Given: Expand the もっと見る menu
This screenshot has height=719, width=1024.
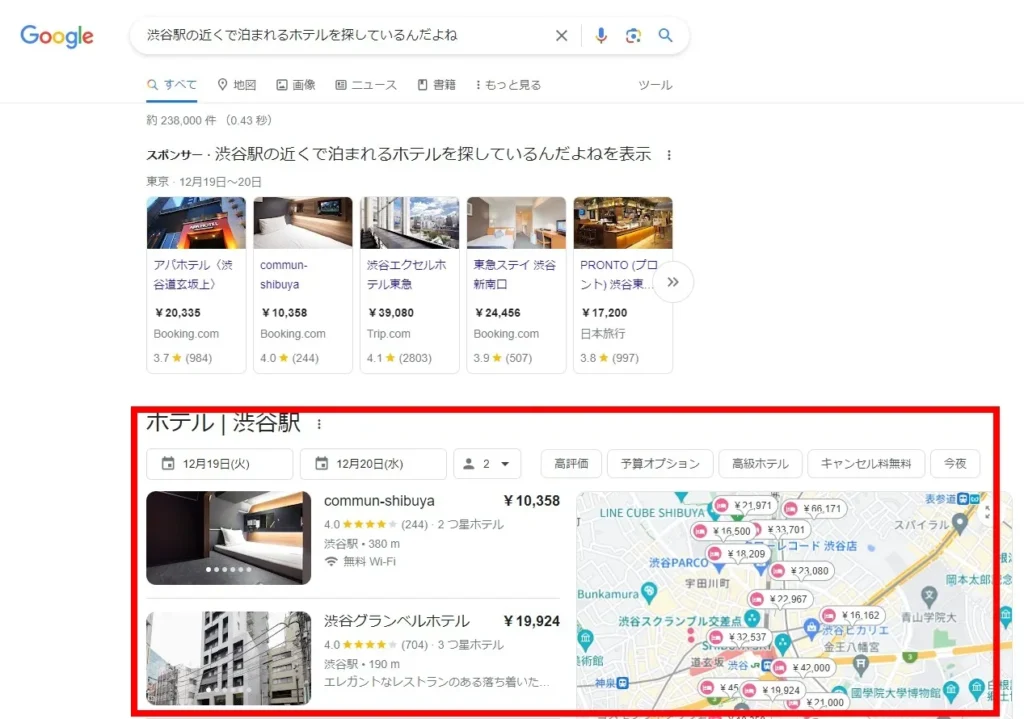Looking at the screenshot, I should pos(508,85).
